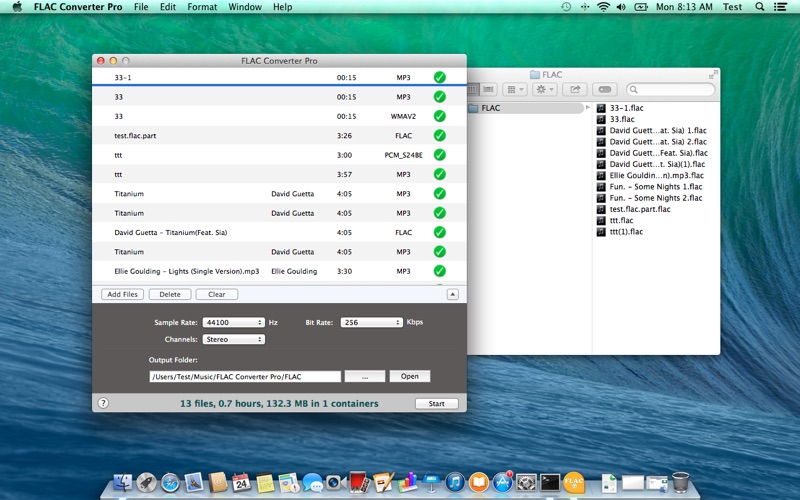Open the Finder action gear dropdown
Screen dimensions: 800x500
click(x=544, y=89)
